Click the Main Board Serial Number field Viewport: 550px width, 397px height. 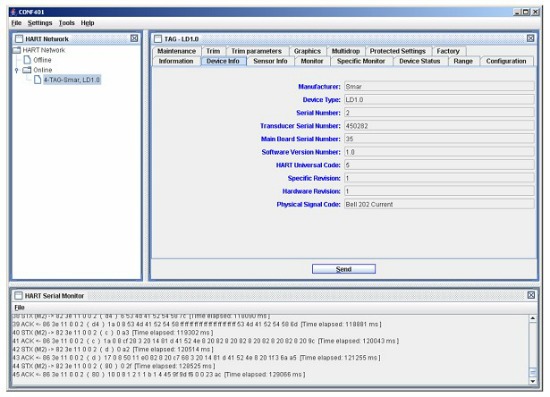439,139
